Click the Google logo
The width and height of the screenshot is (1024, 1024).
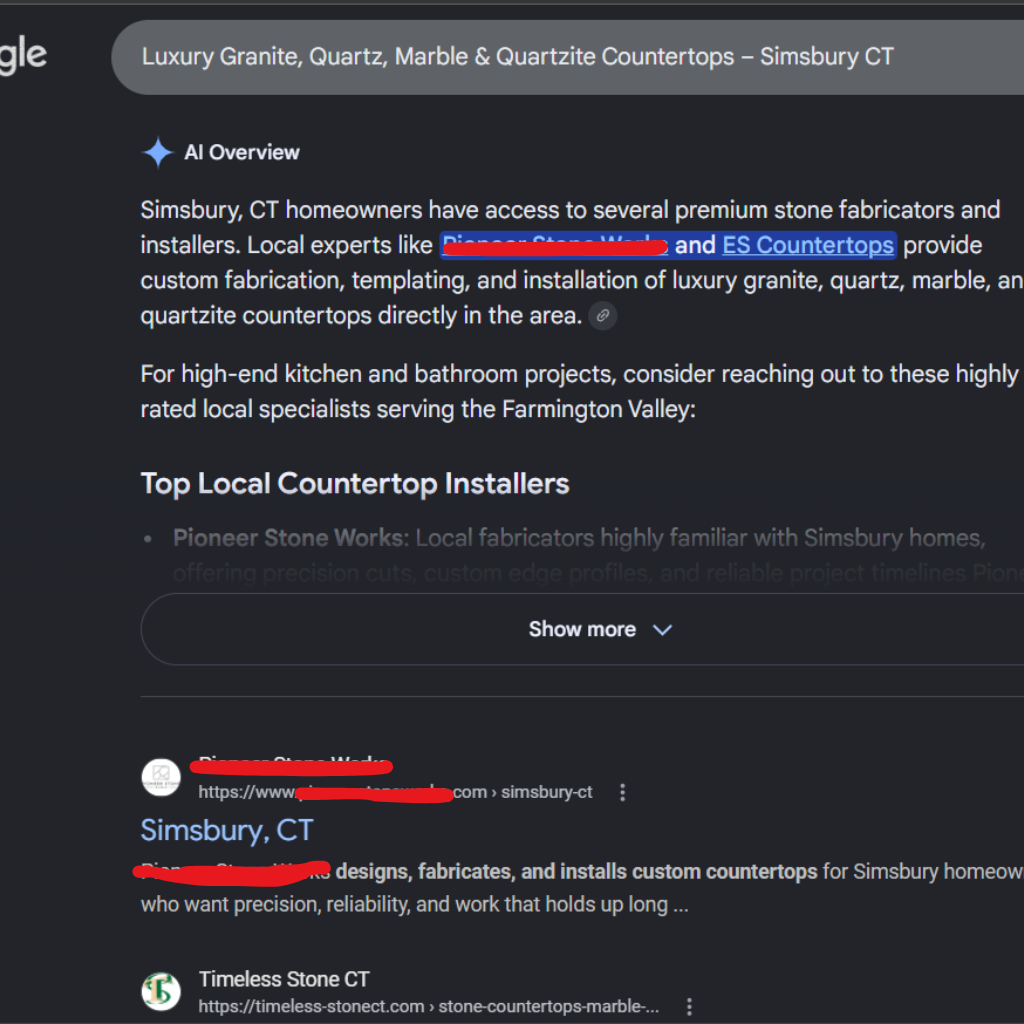pos(22,56)
